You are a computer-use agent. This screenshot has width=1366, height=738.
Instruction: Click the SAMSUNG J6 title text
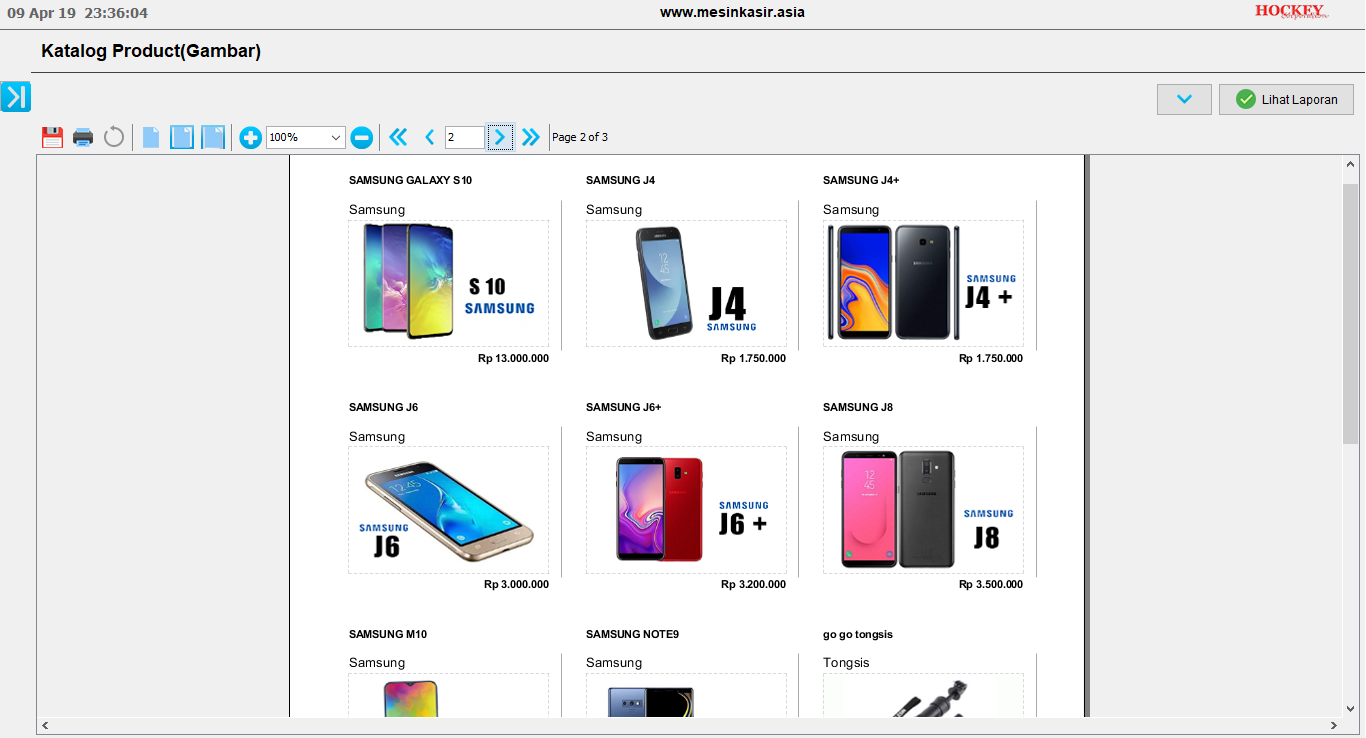click(383, 407)
